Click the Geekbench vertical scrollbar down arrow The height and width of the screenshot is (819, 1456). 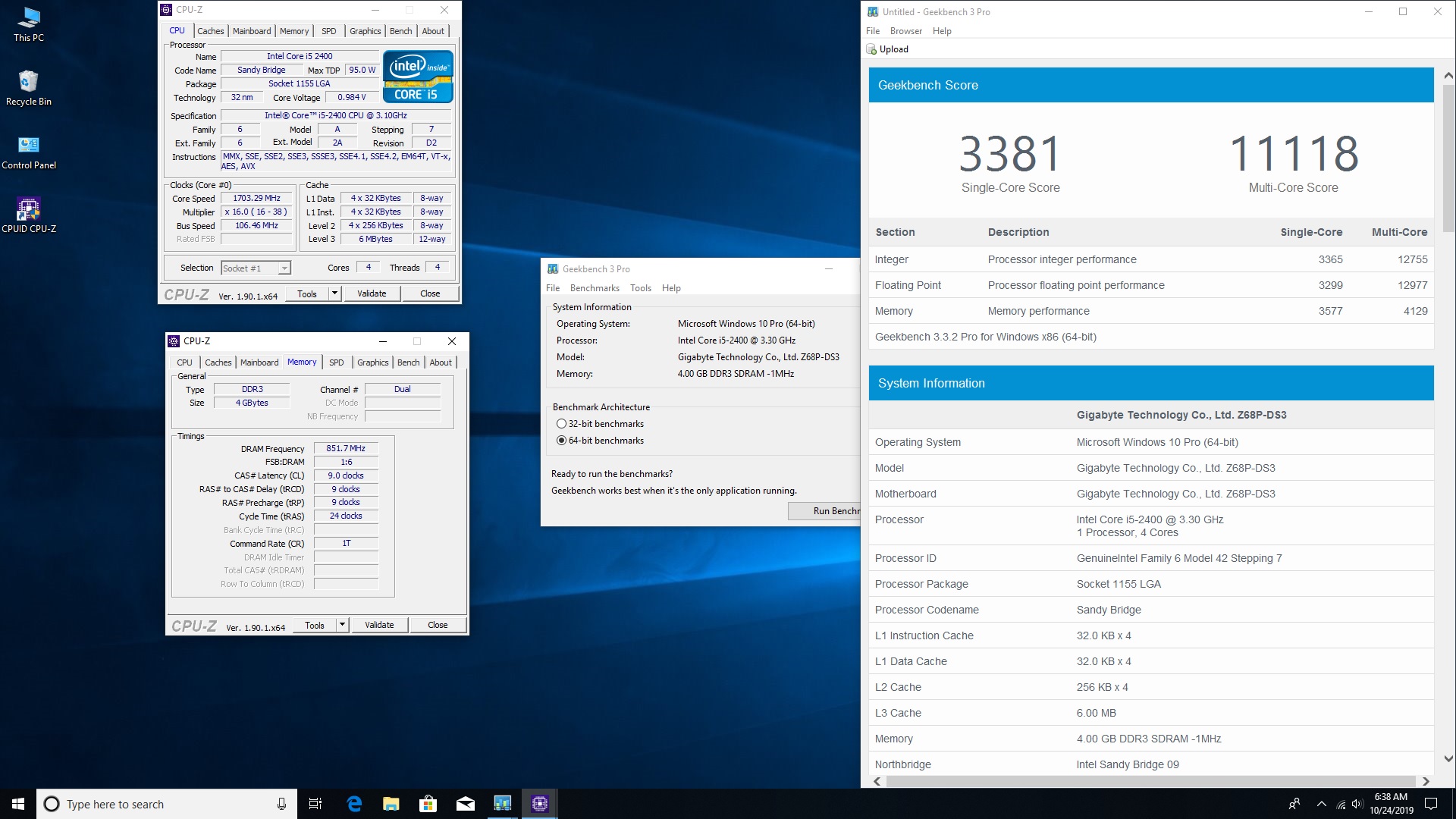pyautogui.click(x=1448, y=758)
